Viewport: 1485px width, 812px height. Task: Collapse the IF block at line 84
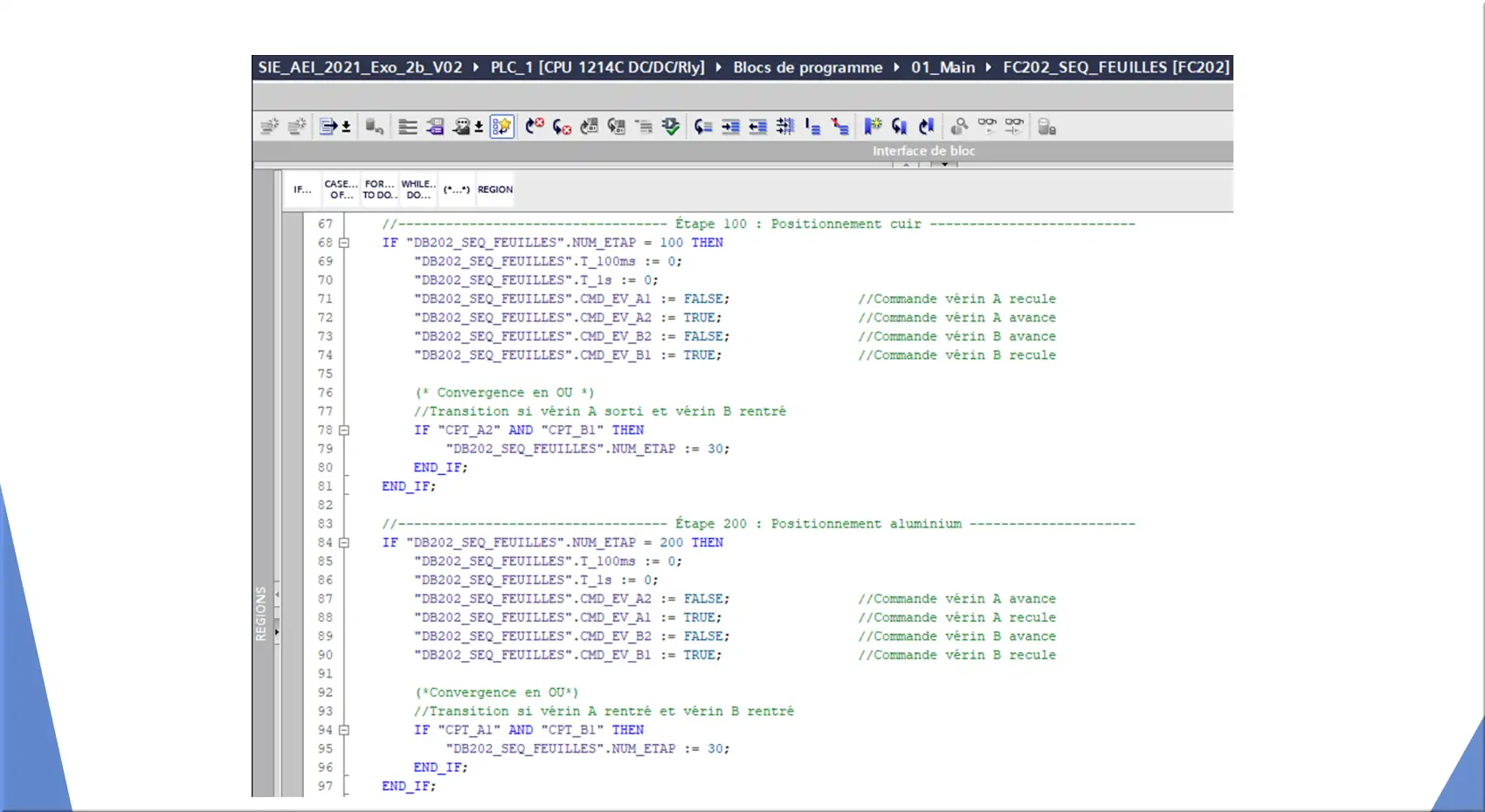click(344, 543)
